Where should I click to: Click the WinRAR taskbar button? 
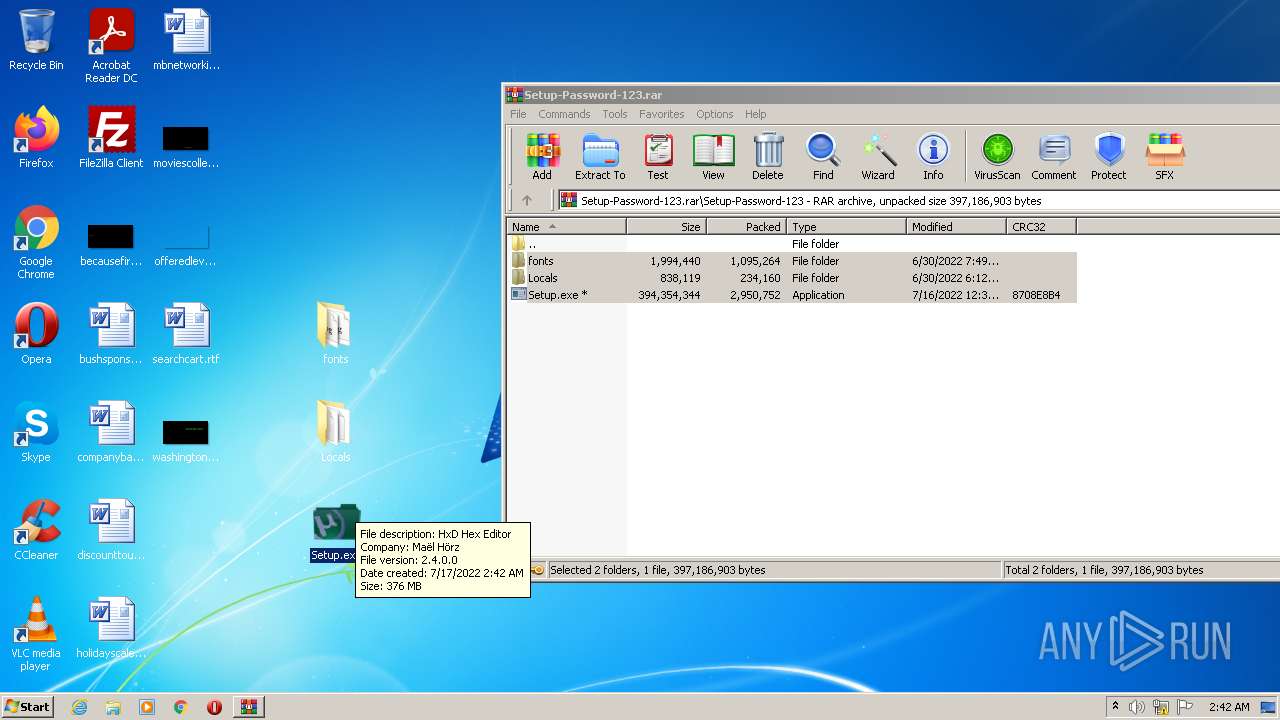[248, 707]
